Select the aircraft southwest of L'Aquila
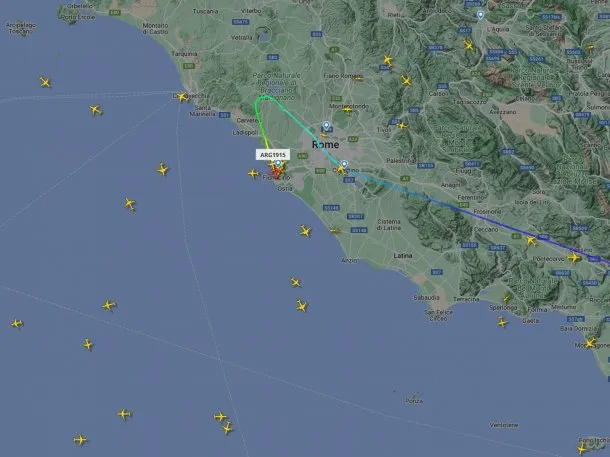The image size is (610, 457). point(469,46)
